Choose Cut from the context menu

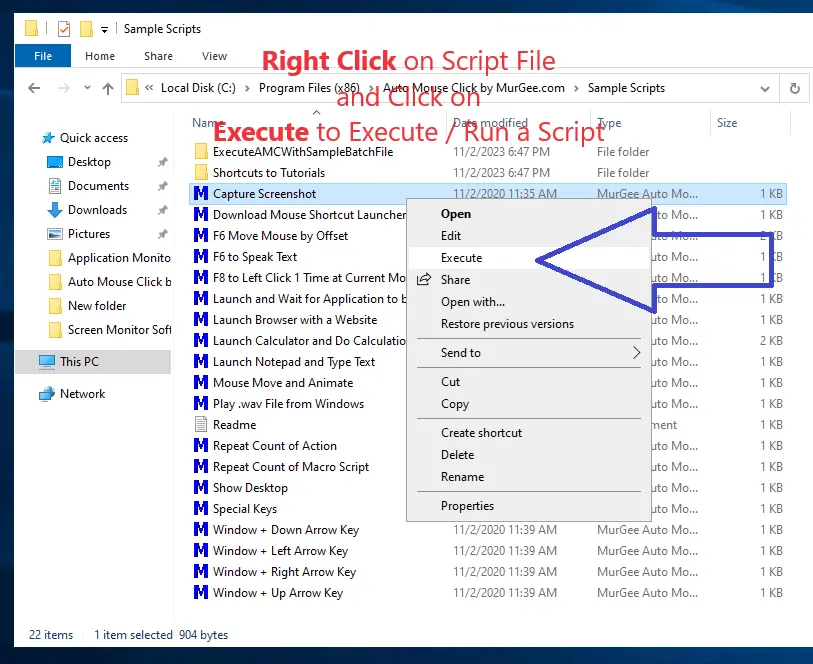[x=529, y=382]
